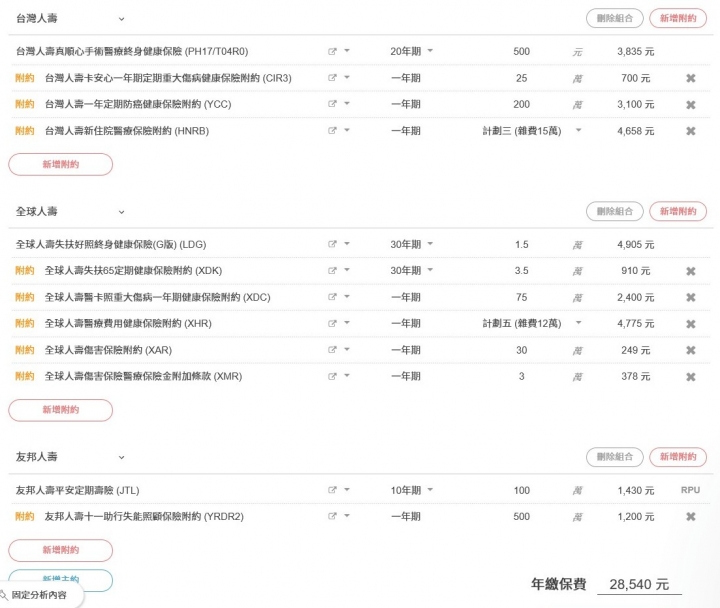Viewport: 720px width, 608px height.
Task: Open external link icon for CIR3 rider
Action: tap(332, 78)
